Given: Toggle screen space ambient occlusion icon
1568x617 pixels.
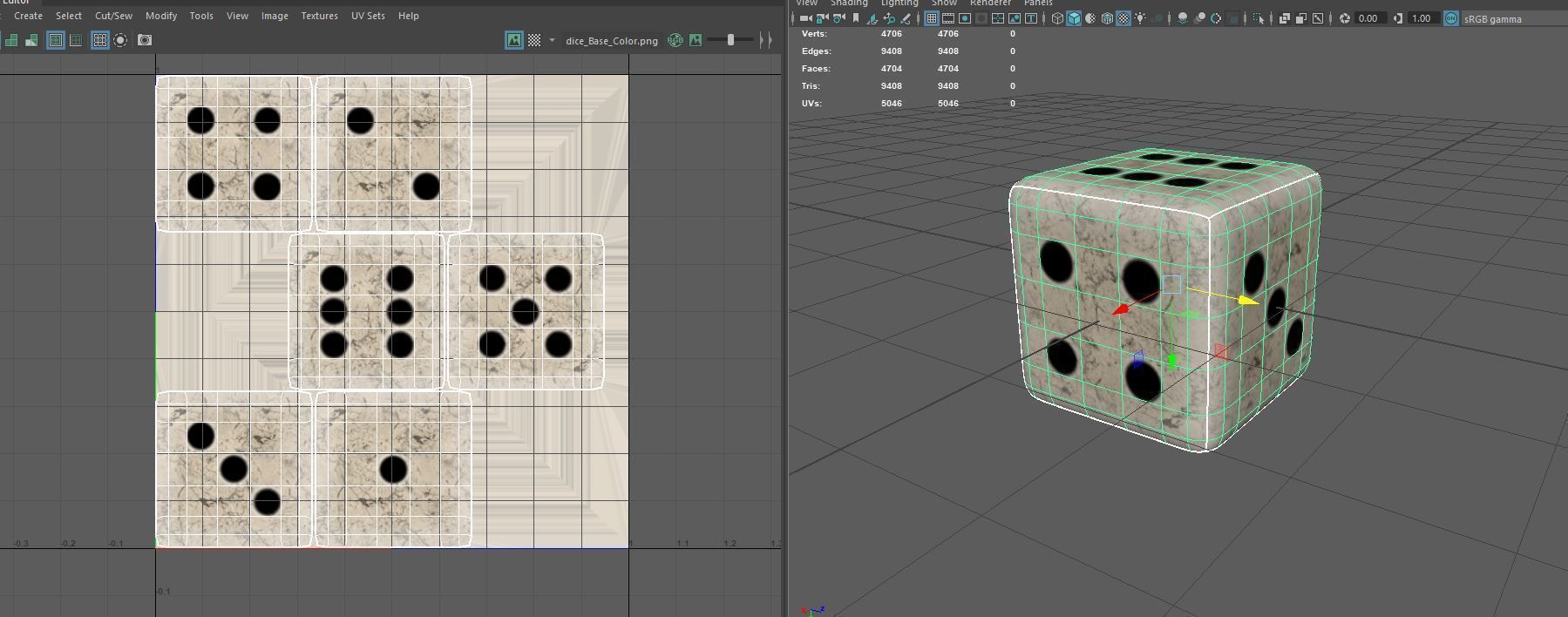Looking at the screenshot, I should pos(1183,18).
